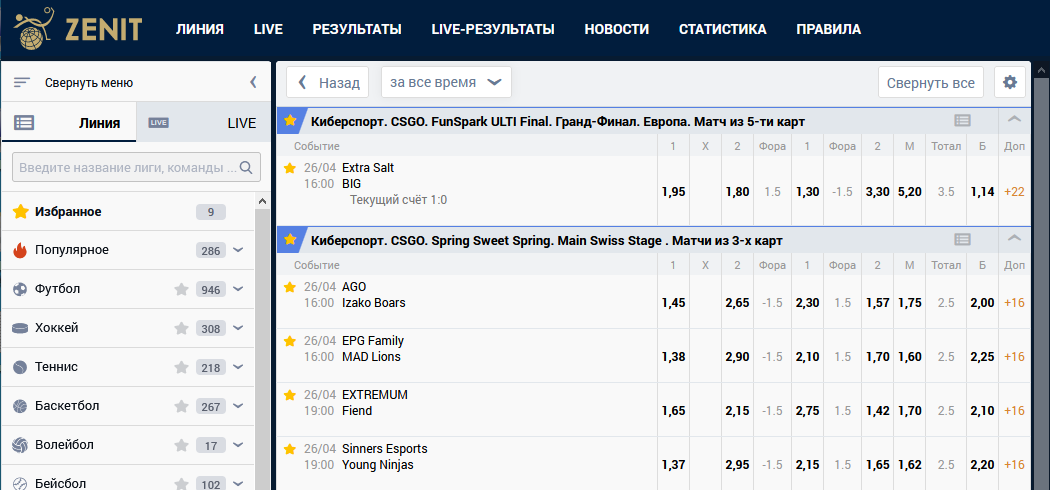1050x490 pixels.
Task: Click the Популярное flame icon
Action: coord(20,250)
